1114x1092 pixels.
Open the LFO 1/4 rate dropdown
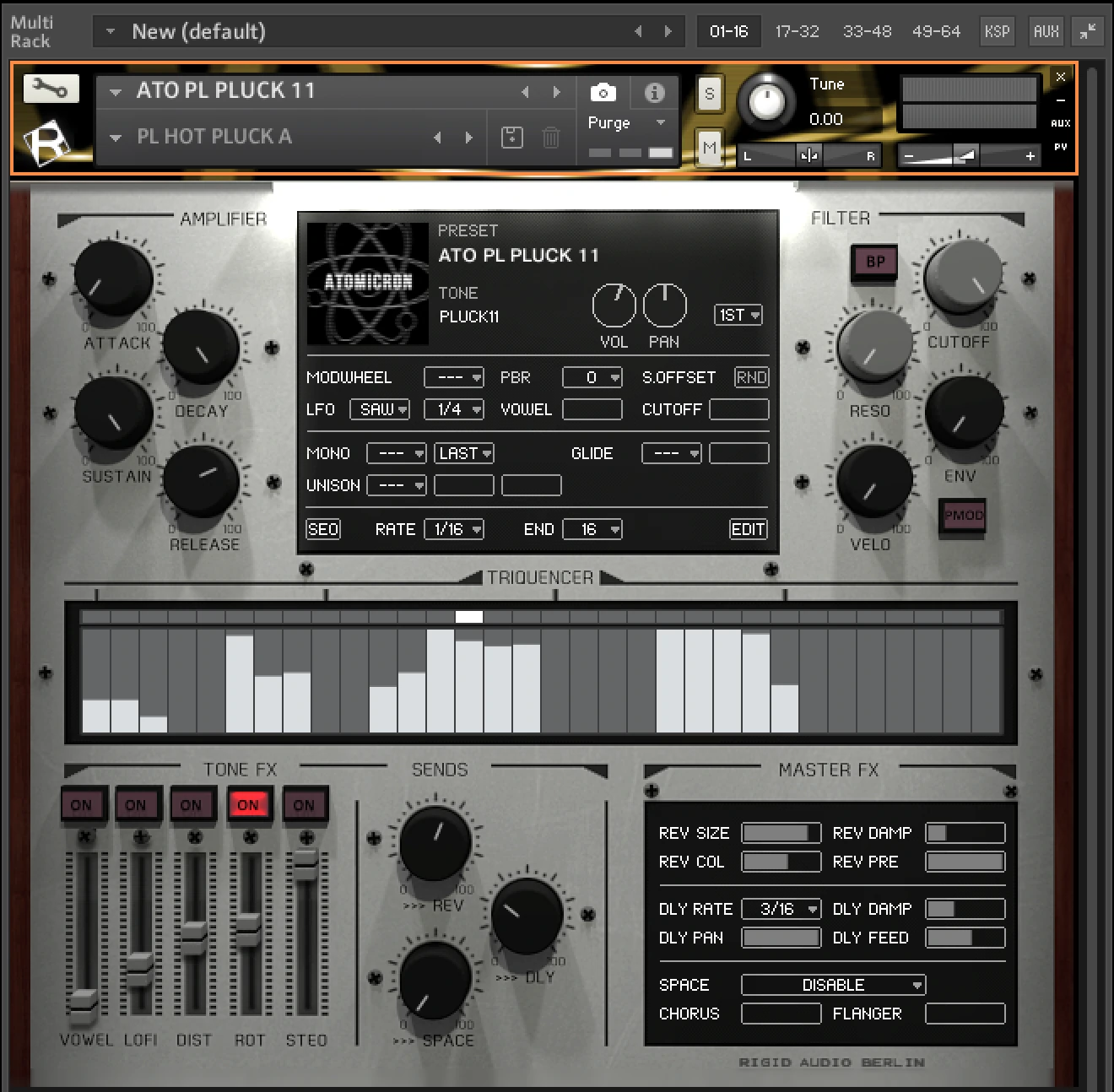coord(453,409)
